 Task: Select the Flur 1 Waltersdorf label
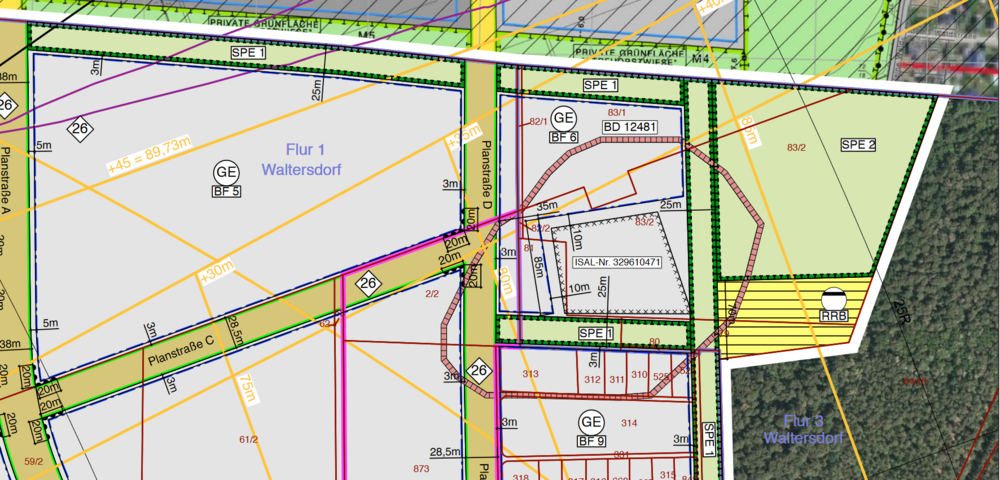302,162
